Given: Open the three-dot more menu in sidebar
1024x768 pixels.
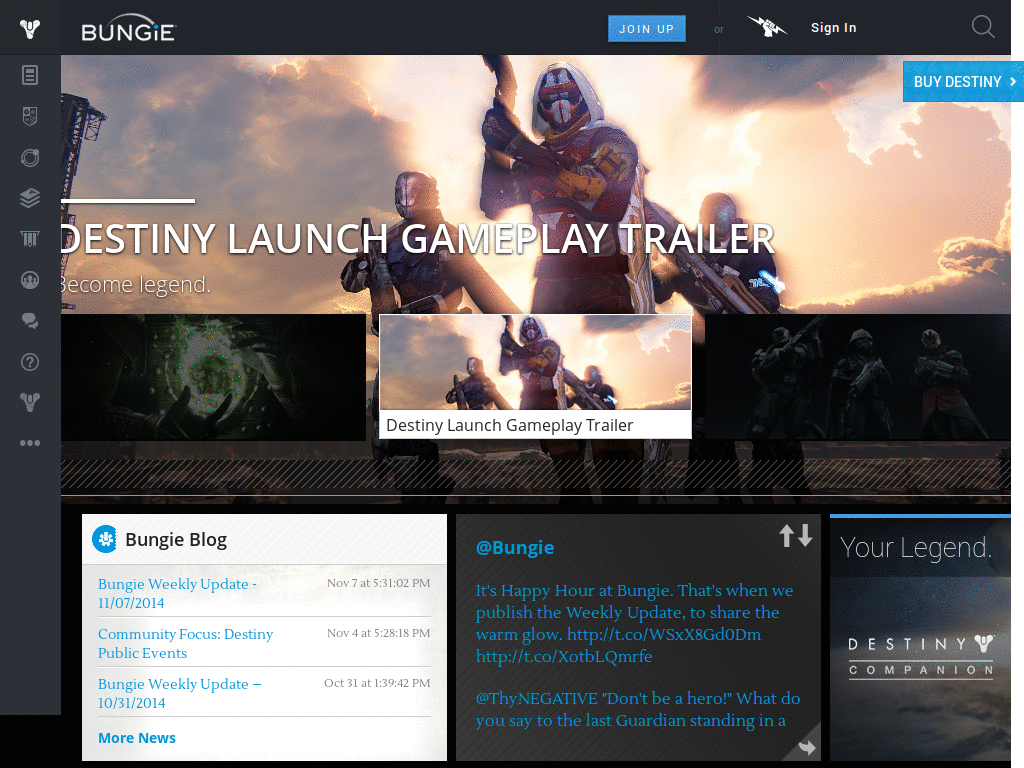Looking at the screenshot, I should click(30, 443).
